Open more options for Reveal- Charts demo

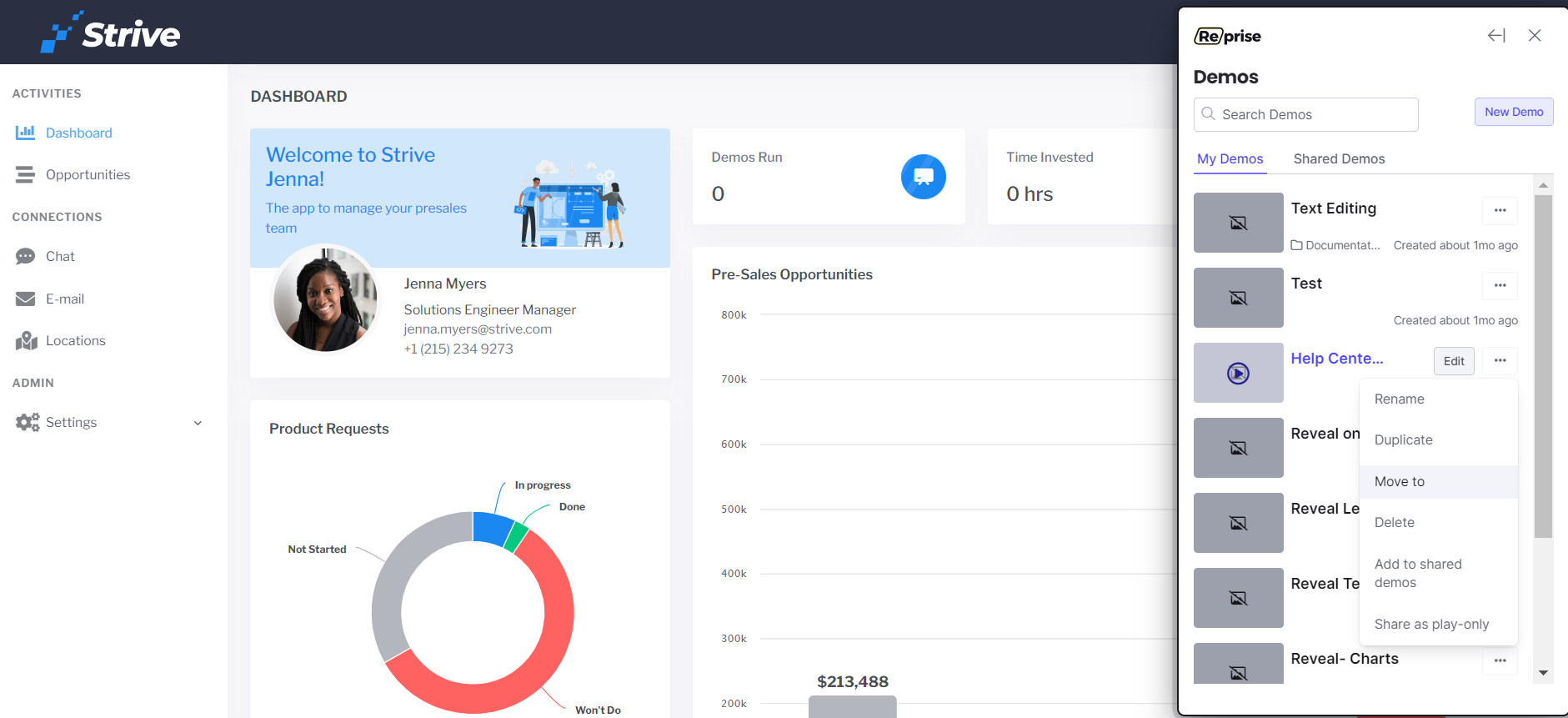tap(1500, 660)
